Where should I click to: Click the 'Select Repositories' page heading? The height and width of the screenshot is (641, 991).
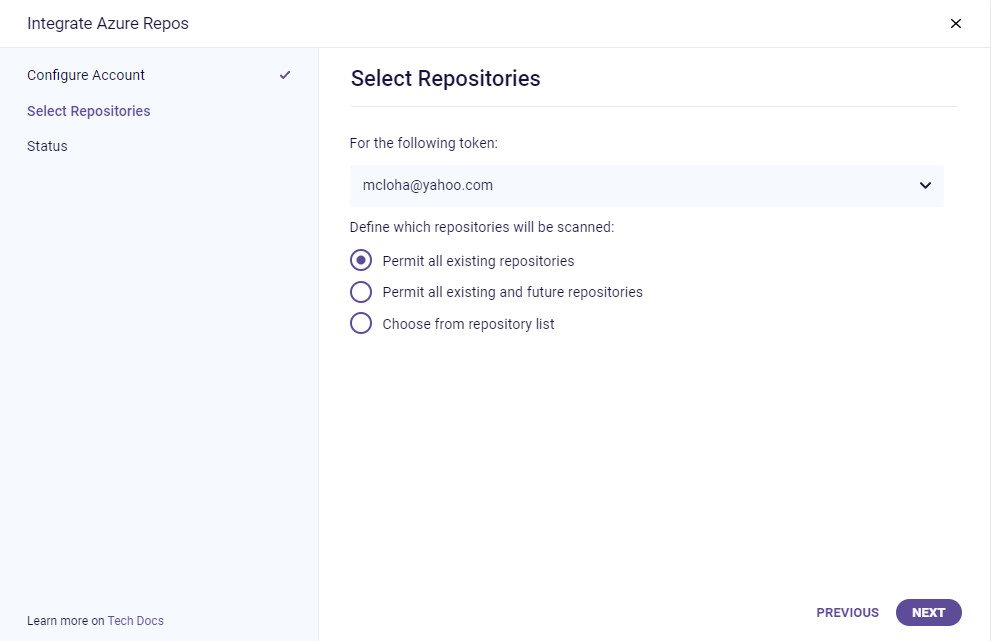click(445, 79)
